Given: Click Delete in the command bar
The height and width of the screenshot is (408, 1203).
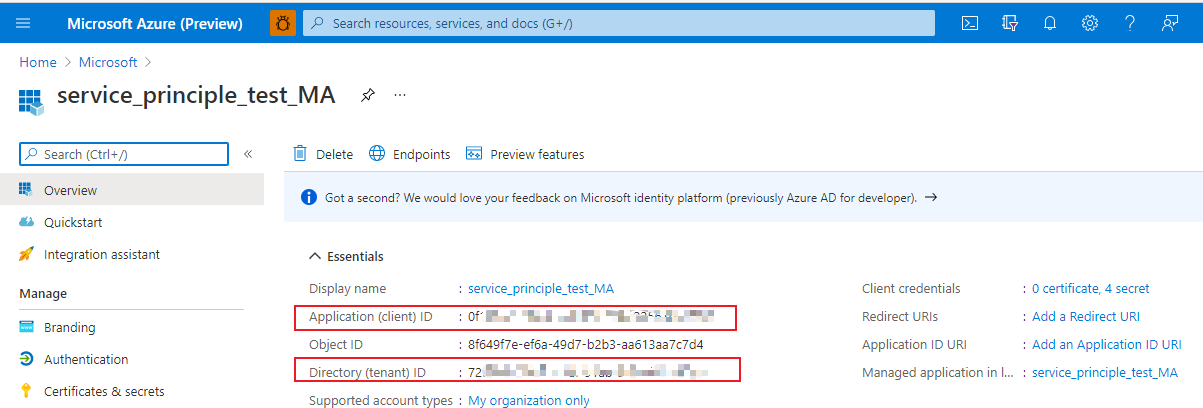Looking at the screenshot, I should [x=323, y=154].
